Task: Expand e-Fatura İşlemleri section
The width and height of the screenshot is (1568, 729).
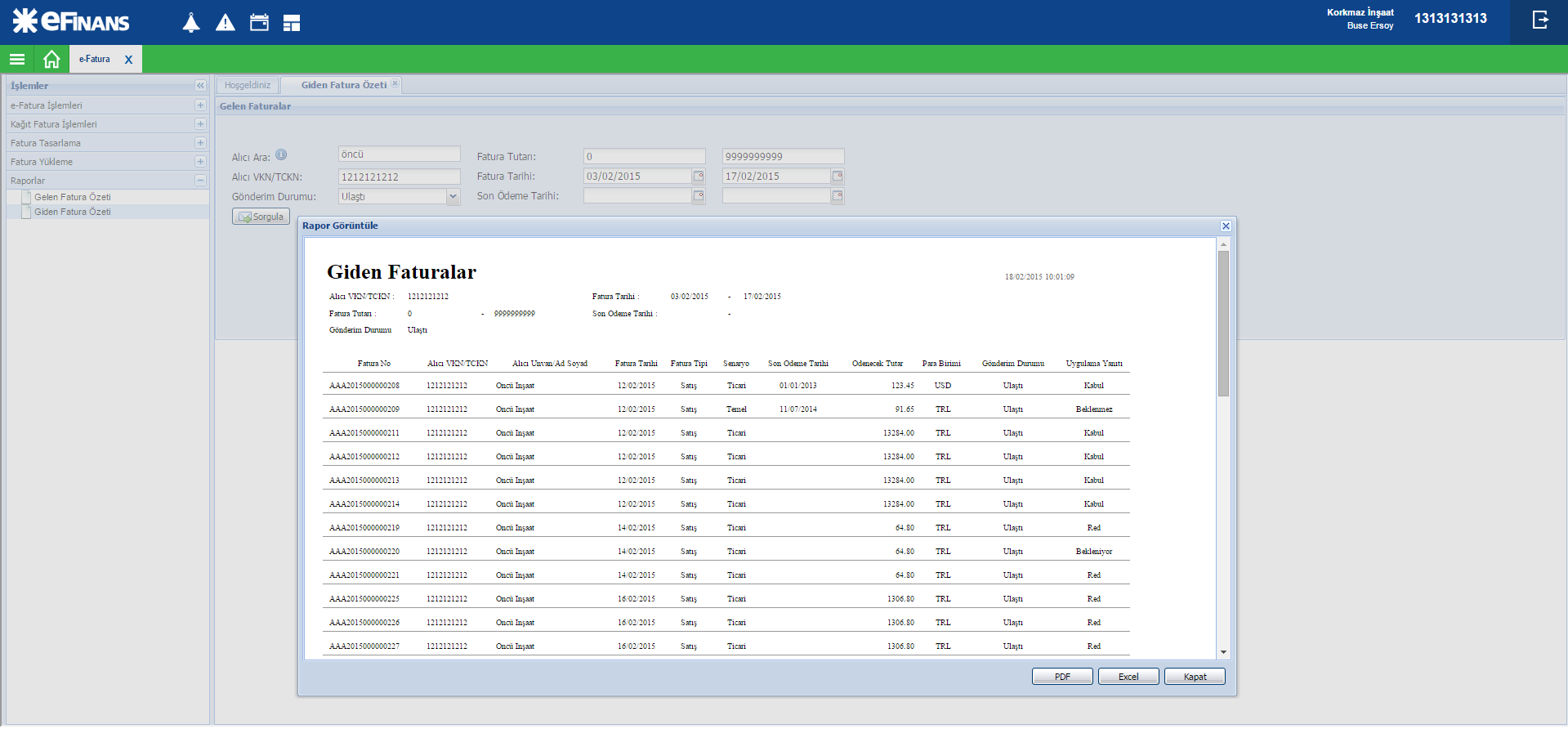Action: [200, 105]
